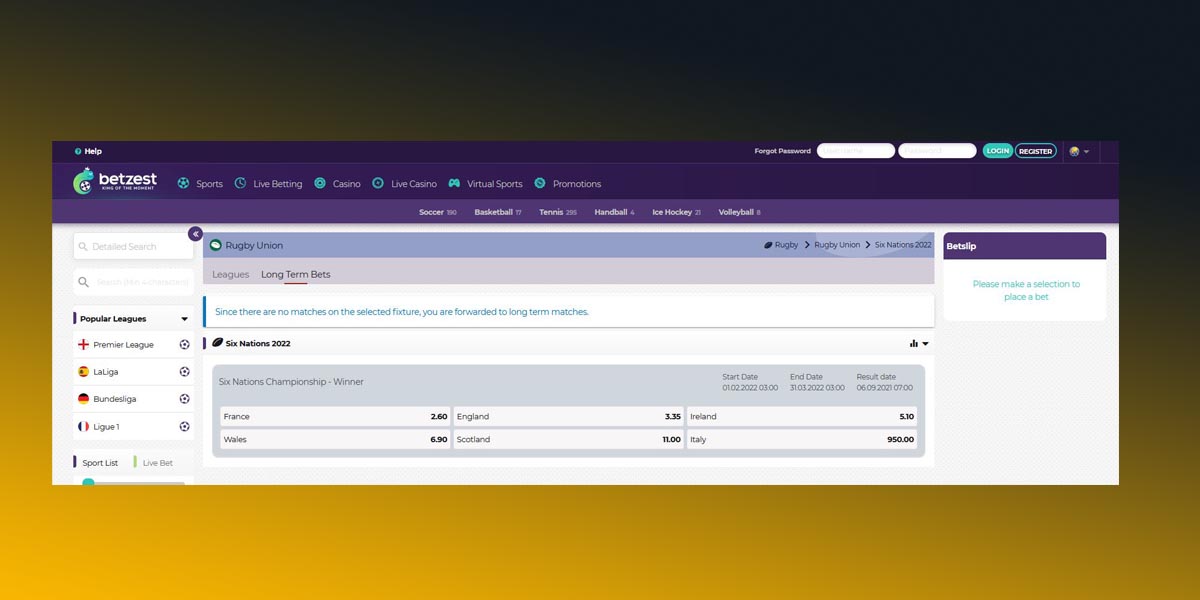The image size is (1200, 600).
Task: Go to Soccer in the sports bar
Action: coord(438,212)
